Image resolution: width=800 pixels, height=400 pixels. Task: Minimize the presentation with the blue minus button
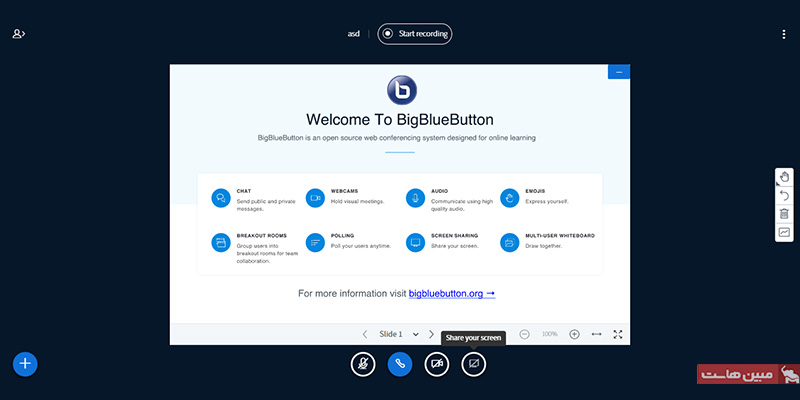pyautogui.click(x=619, y=72)
